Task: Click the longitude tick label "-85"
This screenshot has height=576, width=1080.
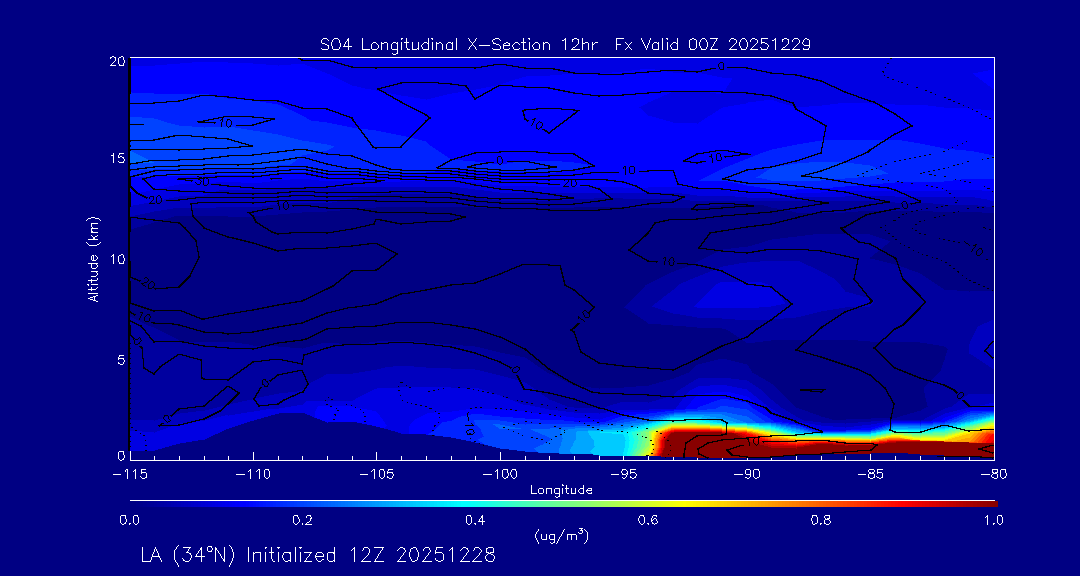Action: [x=871, y=474]
